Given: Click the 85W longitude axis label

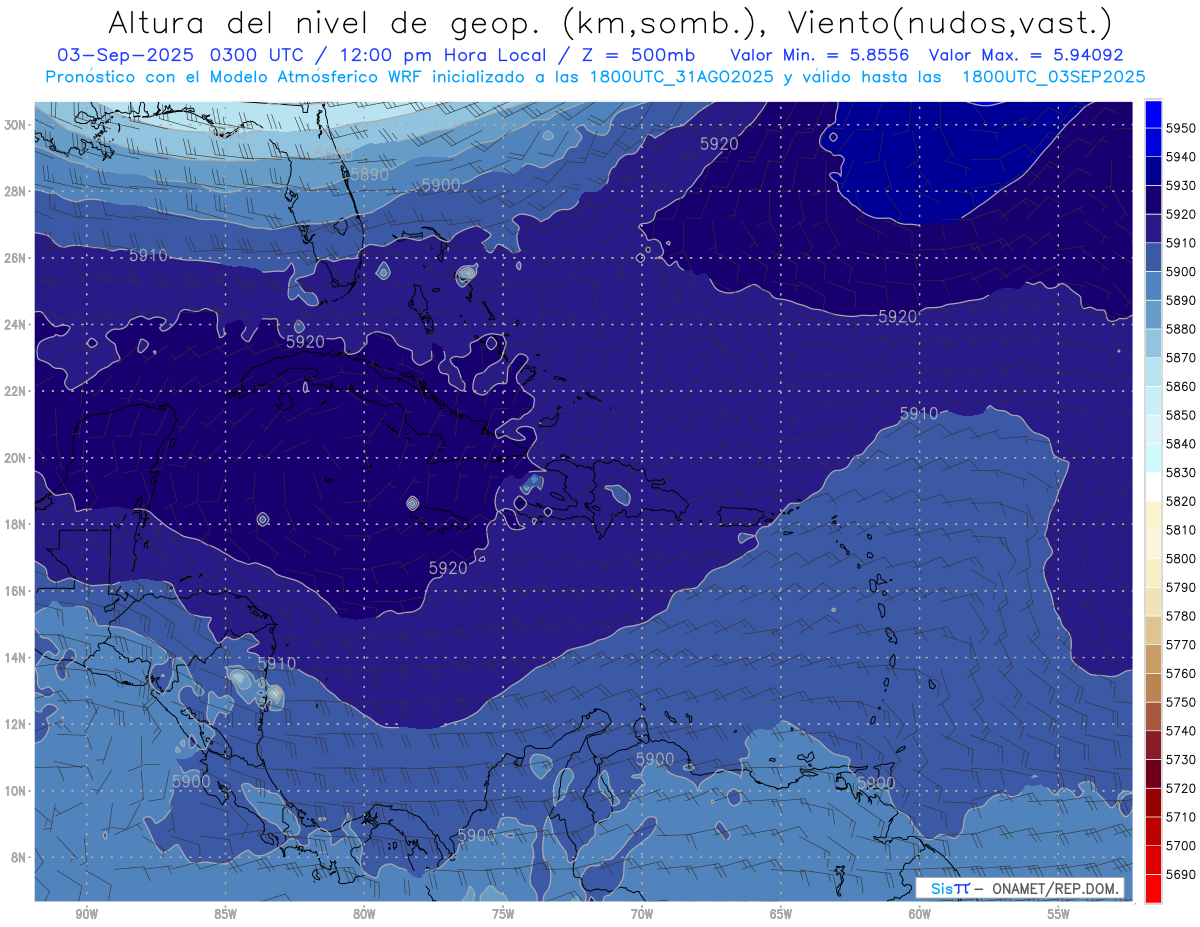Looking at the screenshot, I should tap(225, 914).
